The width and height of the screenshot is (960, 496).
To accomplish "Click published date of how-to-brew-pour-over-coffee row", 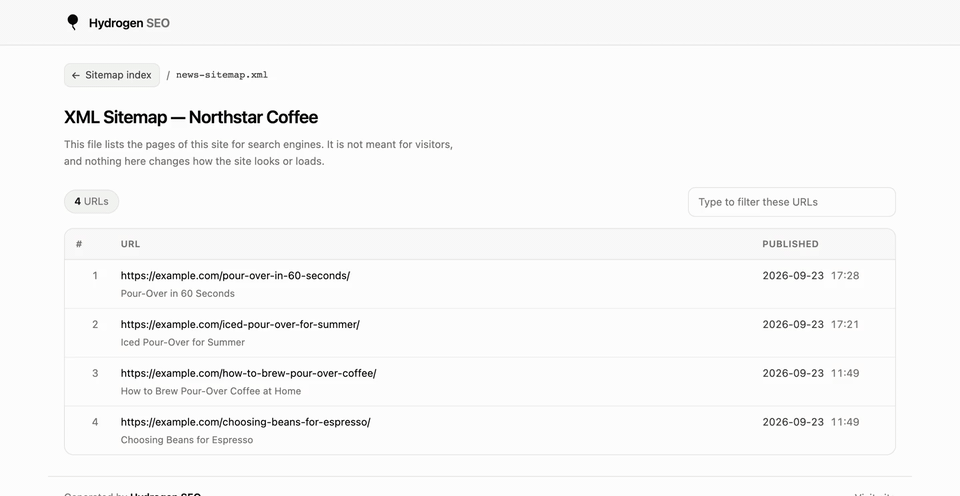I will 811,373.
